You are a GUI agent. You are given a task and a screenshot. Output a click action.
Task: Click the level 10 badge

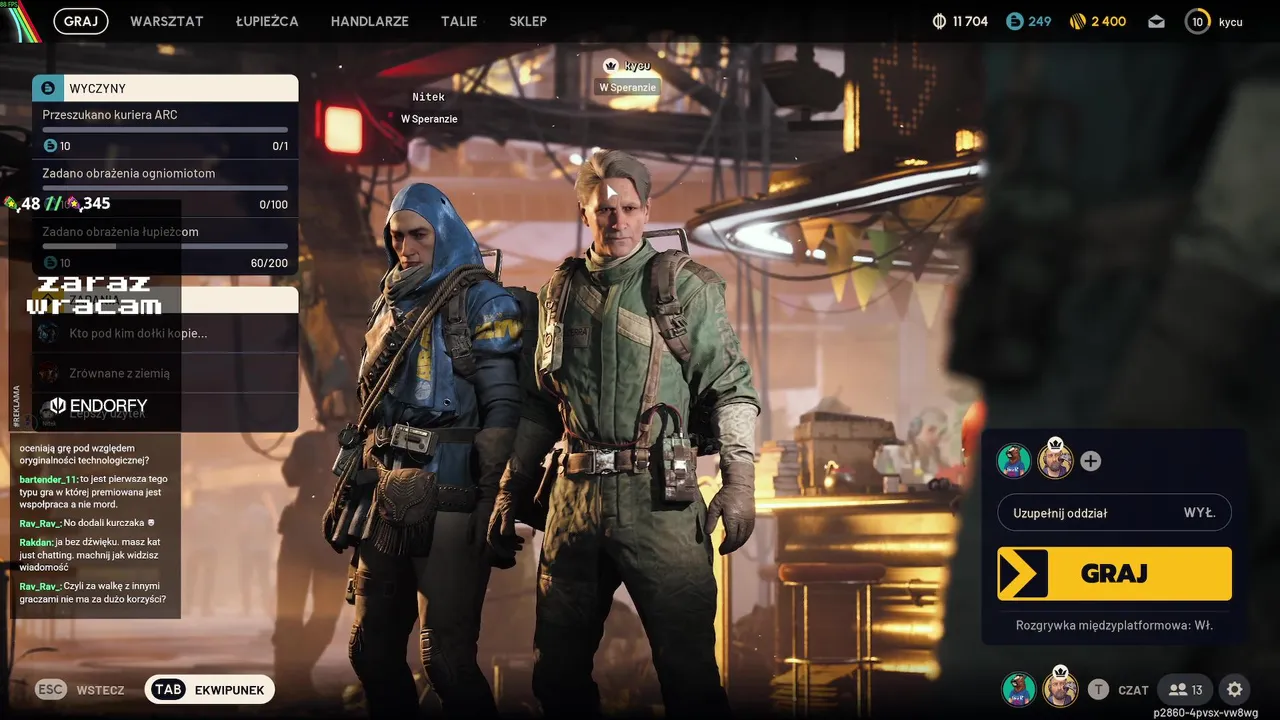(1197, 21)
